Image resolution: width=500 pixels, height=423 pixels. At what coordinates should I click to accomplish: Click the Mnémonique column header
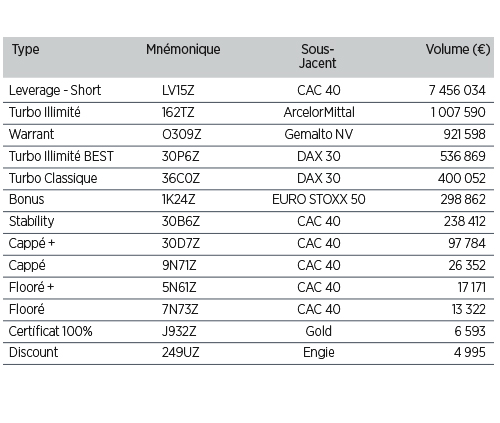coord(183,49)
